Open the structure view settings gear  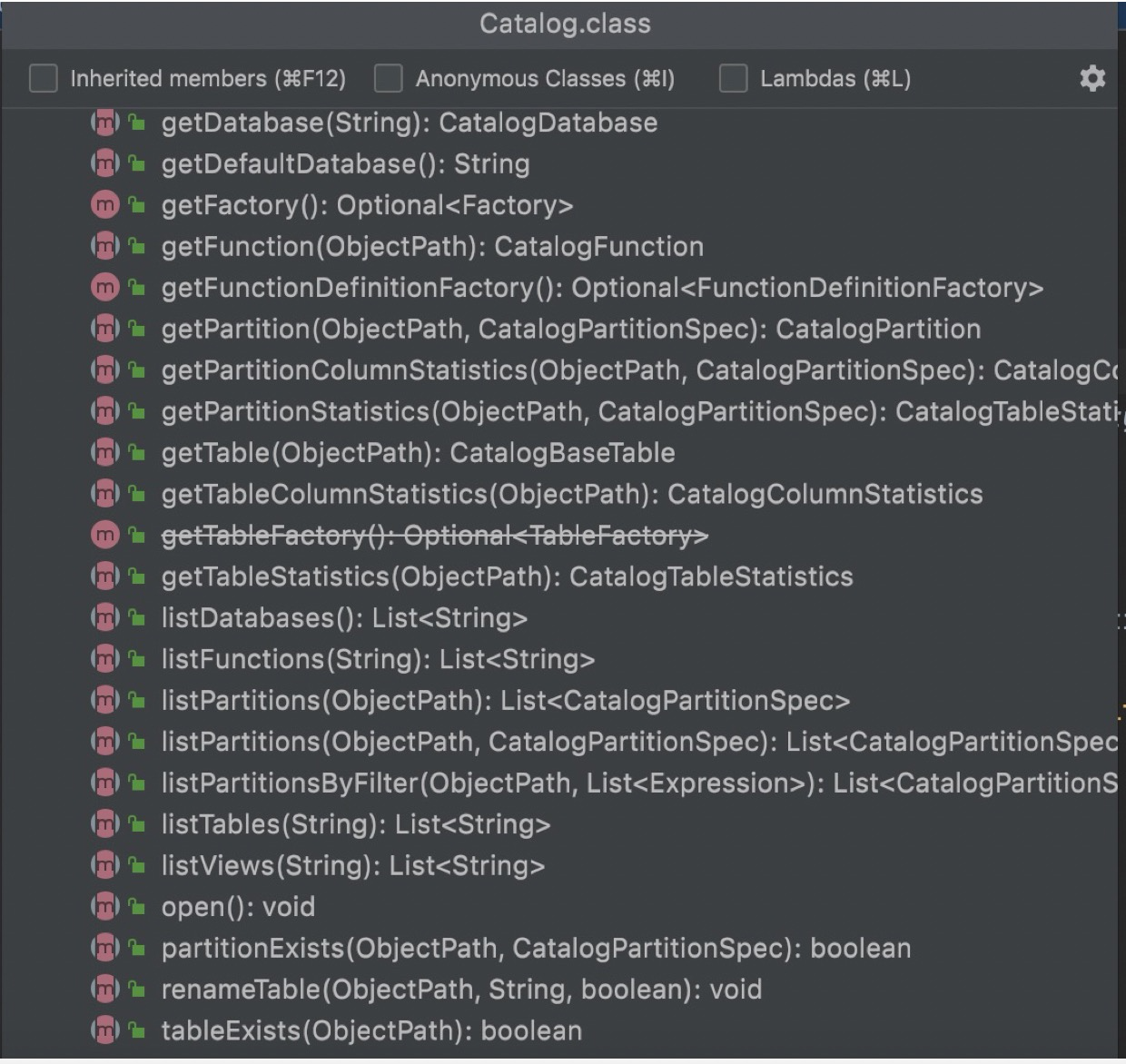pos(1092,79)
